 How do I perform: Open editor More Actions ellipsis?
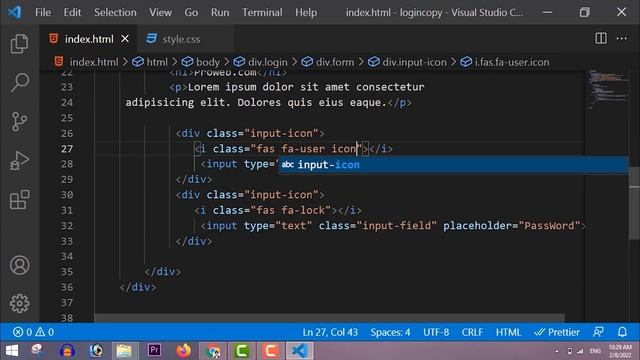point(621,38)
